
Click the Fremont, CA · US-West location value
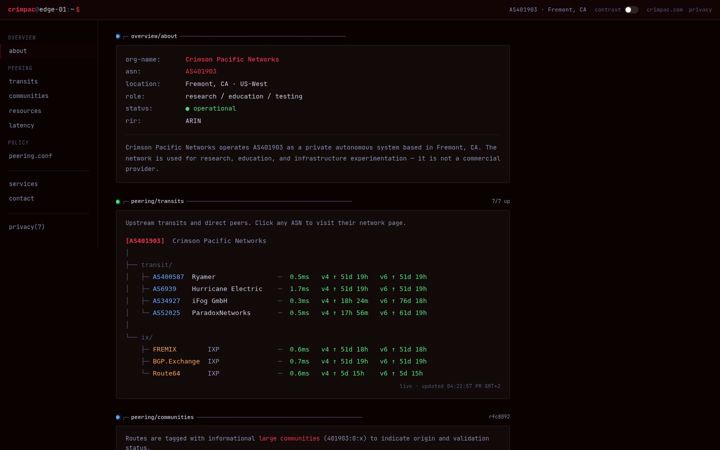226,84
